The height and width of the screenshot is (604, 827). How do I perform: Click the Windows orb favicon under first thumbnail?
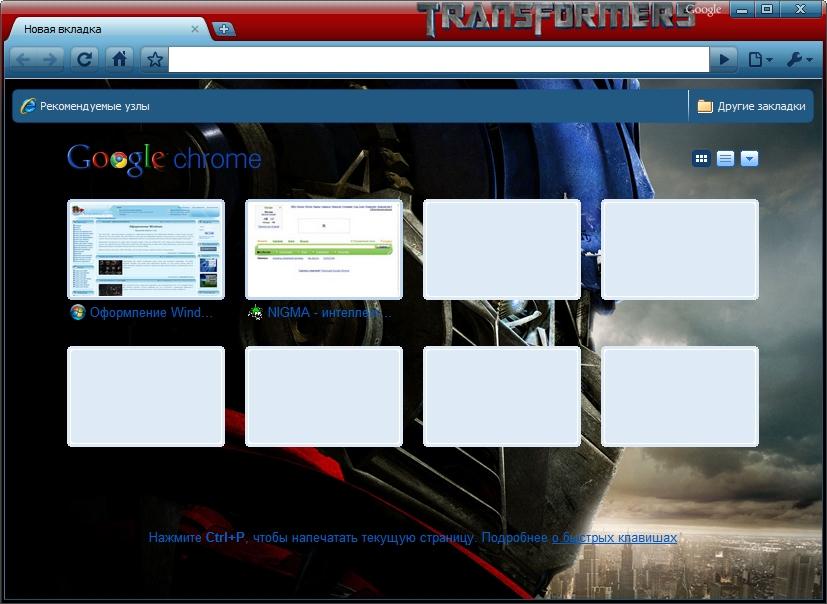(x=77, y=312)
